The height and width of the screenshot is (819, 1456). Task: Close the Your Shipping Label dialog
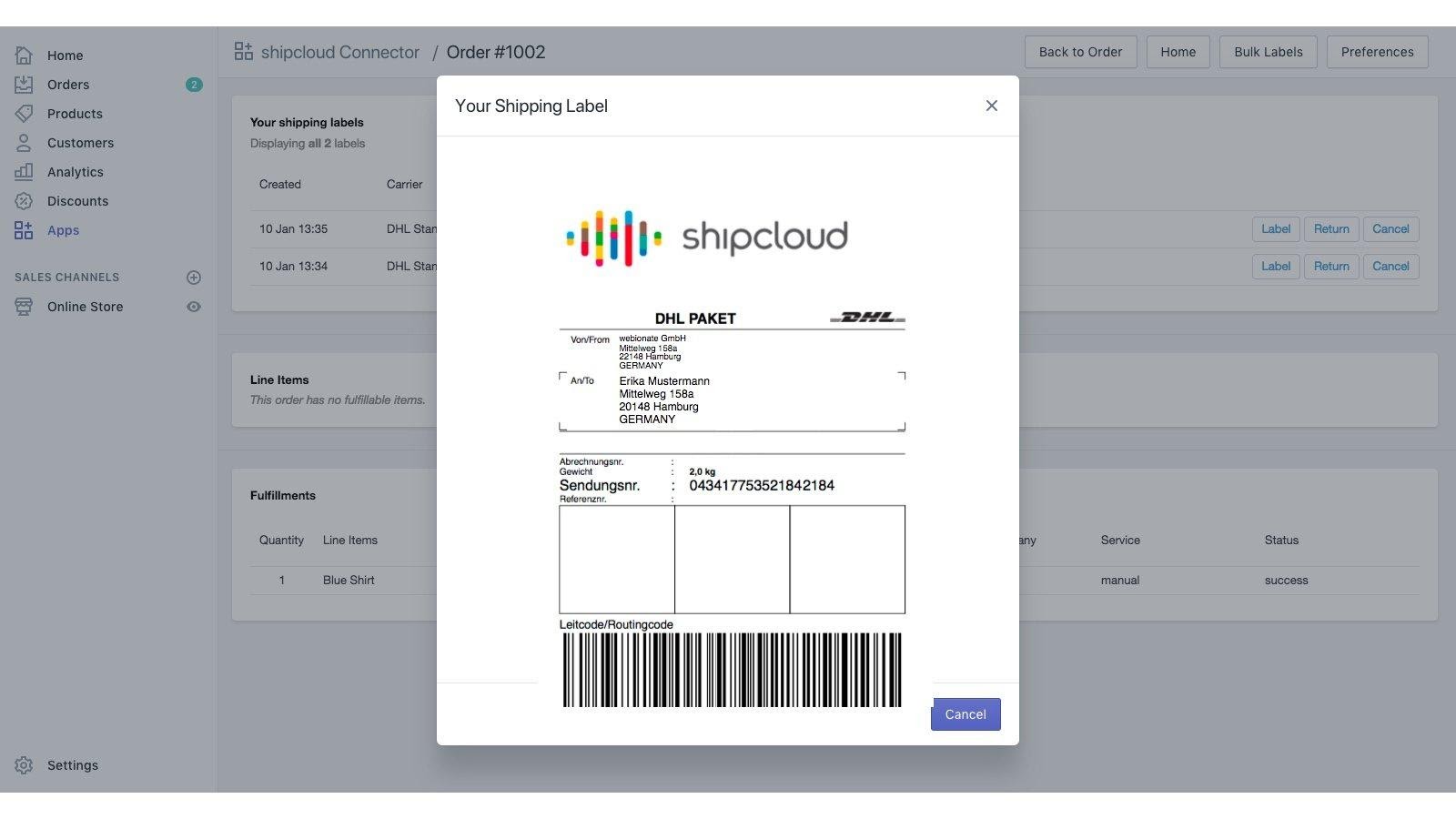pyautogui.click(x=991, y=106)
